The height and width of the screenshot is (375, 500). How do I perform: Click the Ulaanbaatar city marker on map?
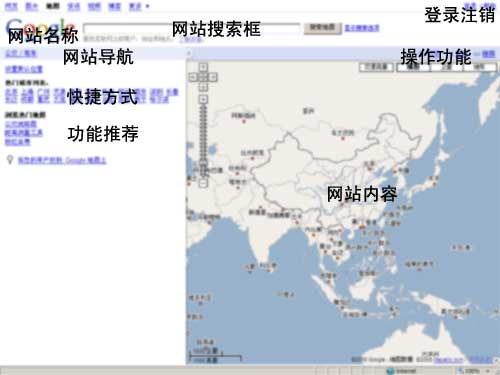click(343, 138)
